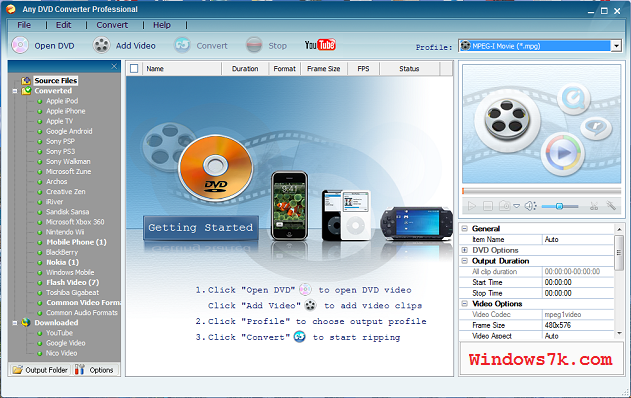This screenshot has height=398, width=631.
Task: Click the scissors clip icon
Action: [594, 206]
